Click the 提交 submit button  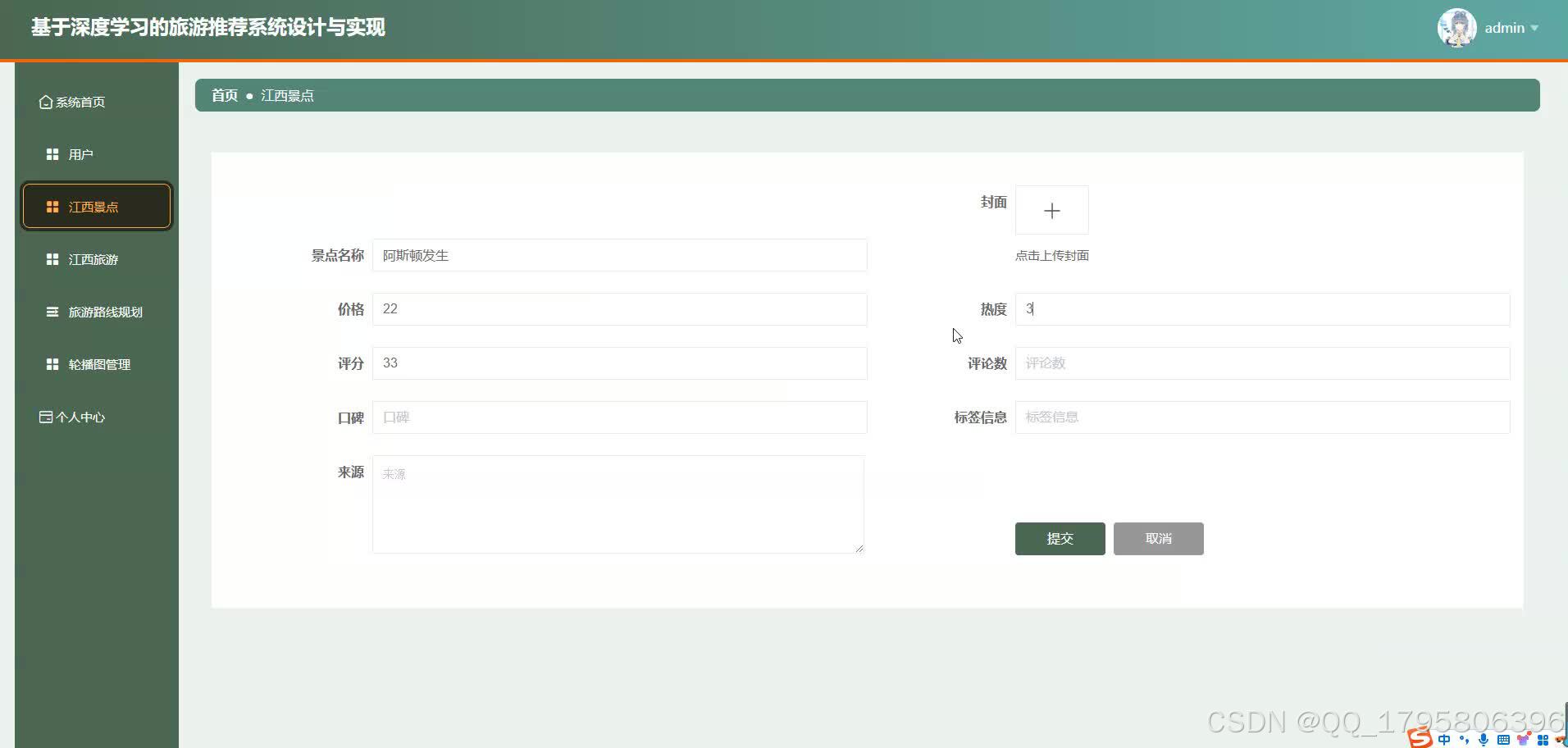(1060, 539)
